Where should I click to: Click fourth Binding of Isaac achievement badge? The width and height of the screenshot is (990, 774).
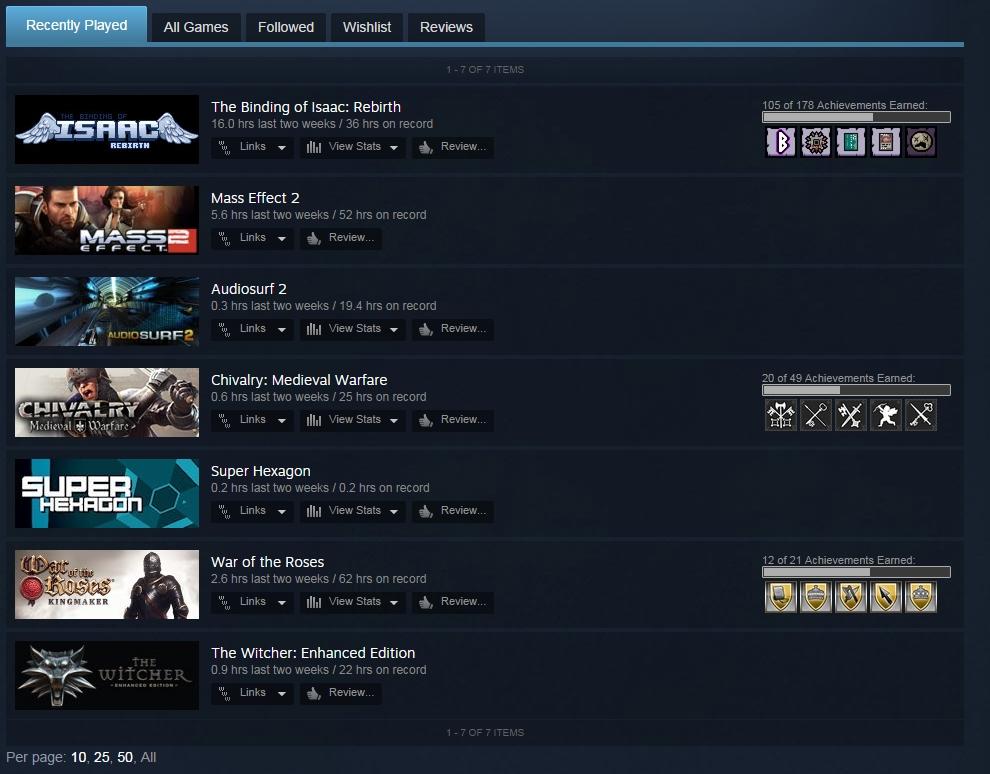[x=886, y=142]
